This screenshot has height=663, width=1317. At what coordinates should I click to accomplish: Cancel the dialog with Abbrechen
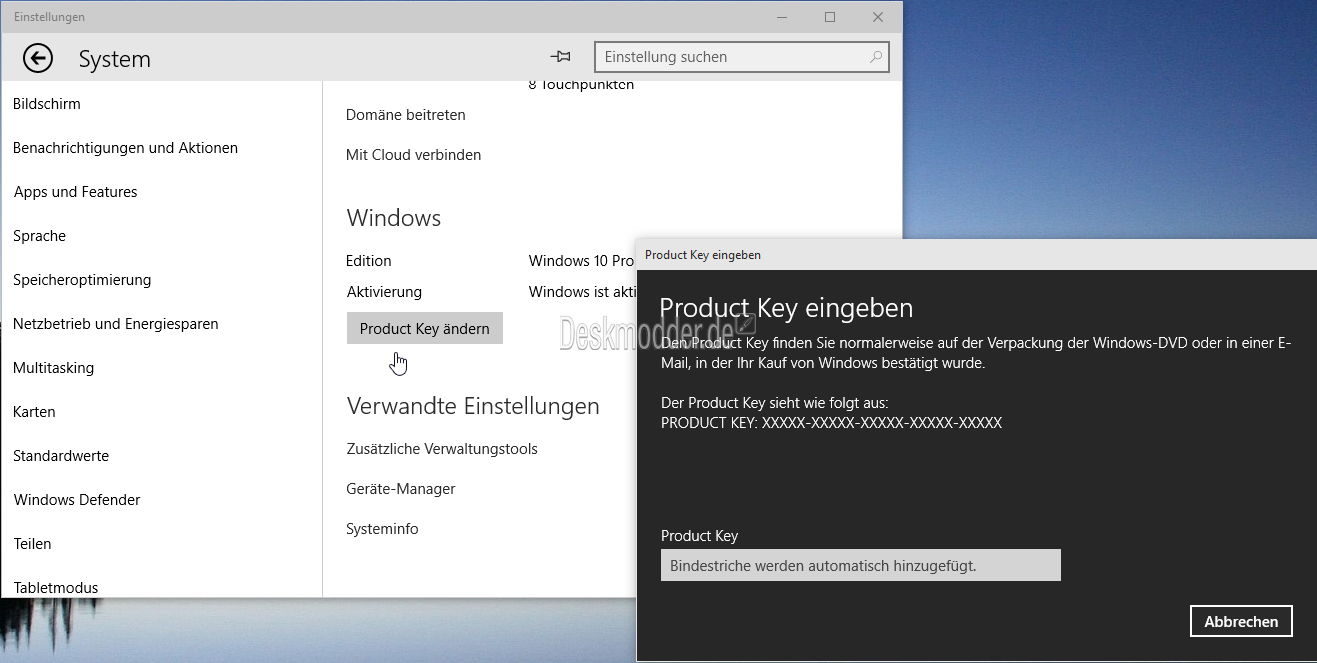click(x=1241, y=621)
